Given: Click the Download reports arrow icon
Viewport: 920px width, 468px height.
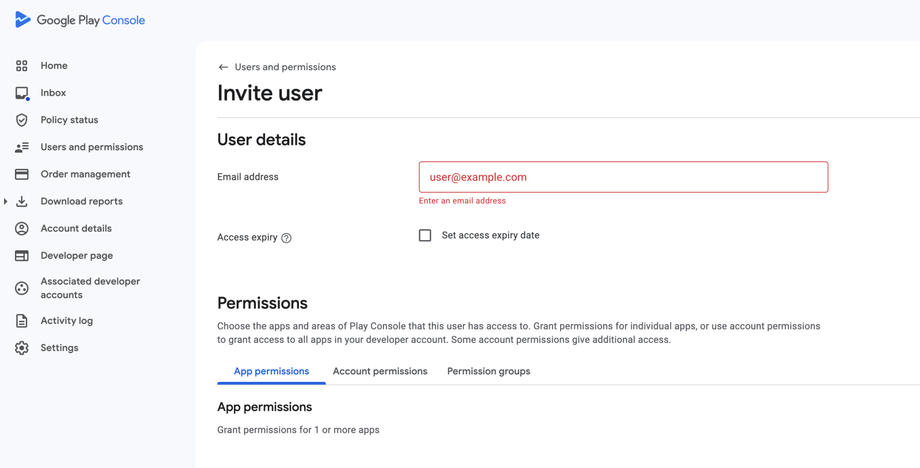Looking at the screenshot, I should (22, 201).
